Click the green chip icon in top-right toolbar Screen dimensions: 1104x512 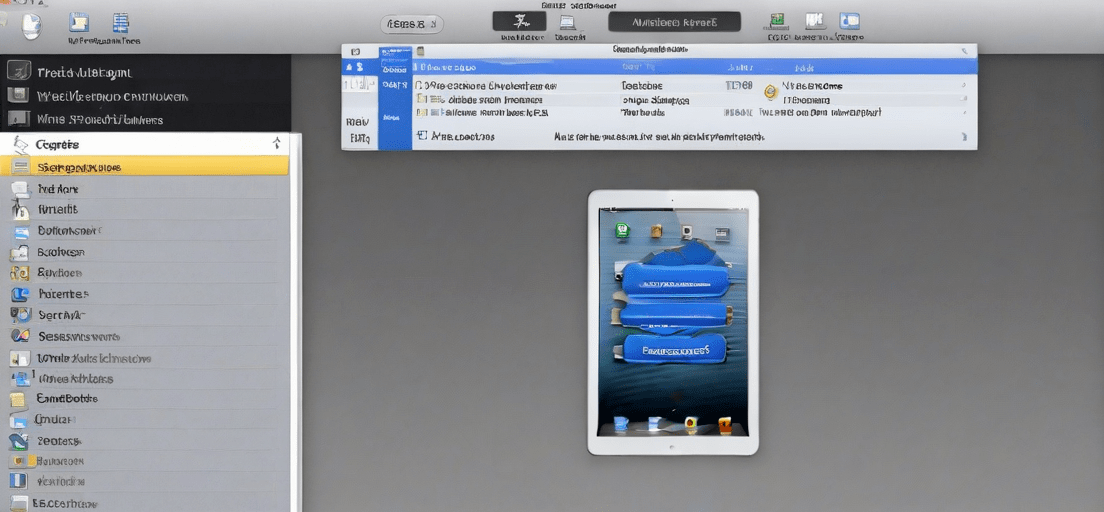click(777, 21)
